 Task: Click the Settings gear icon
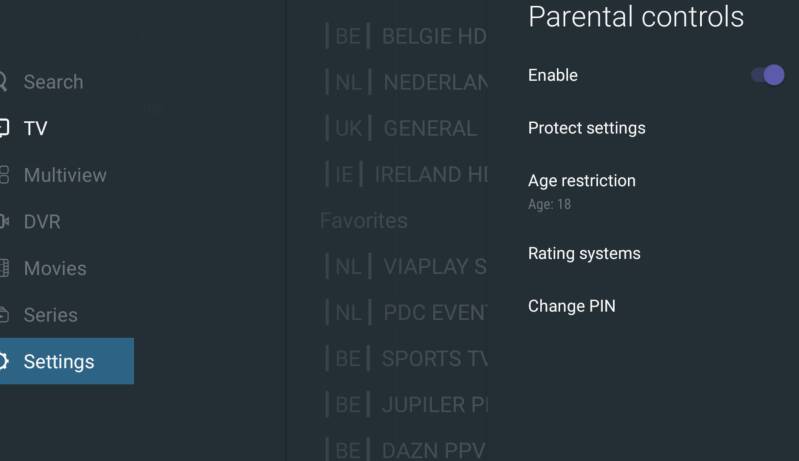pos(3,361)
